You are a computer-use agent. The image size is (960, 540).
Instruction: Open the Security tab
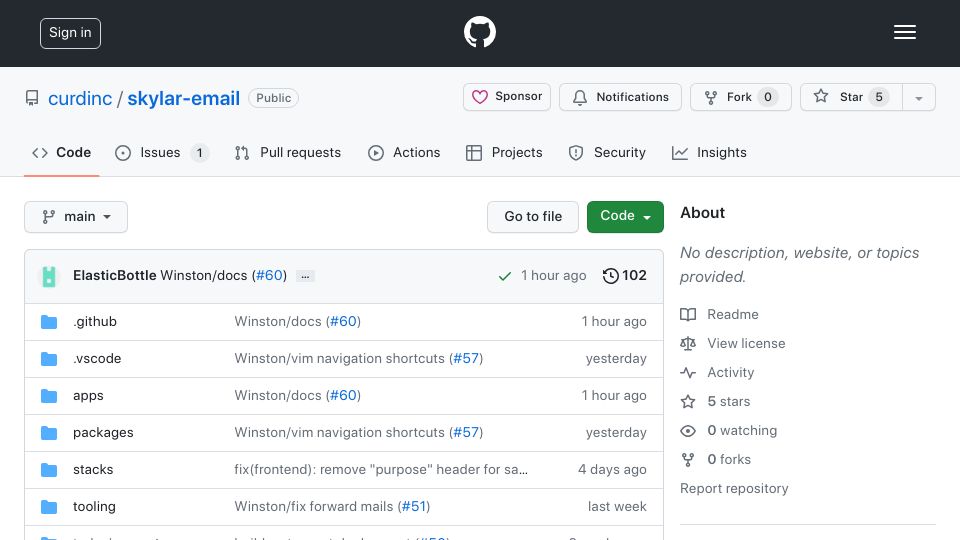coord(607,152)
